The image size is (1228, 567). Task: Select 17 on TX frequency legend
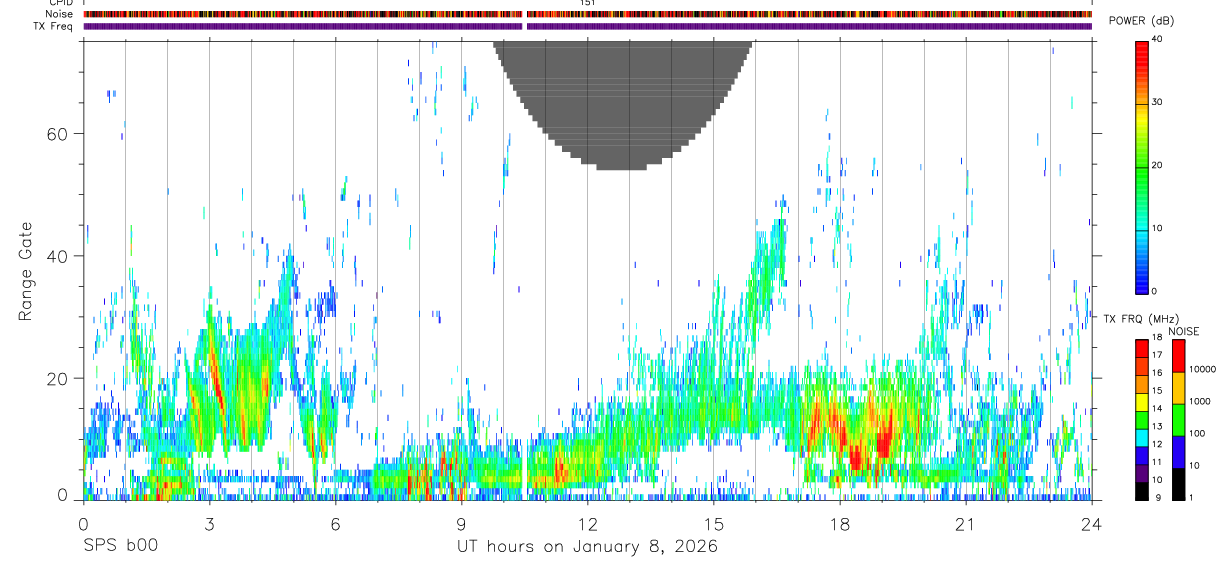pyautogui.click(x=1156, y=355)
